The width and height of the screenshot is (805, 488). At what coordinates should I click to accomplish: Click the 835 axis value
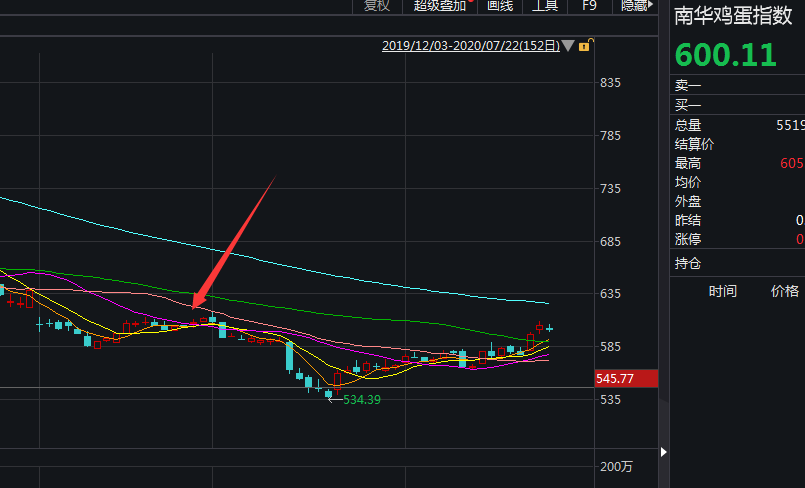pos(610,83)
